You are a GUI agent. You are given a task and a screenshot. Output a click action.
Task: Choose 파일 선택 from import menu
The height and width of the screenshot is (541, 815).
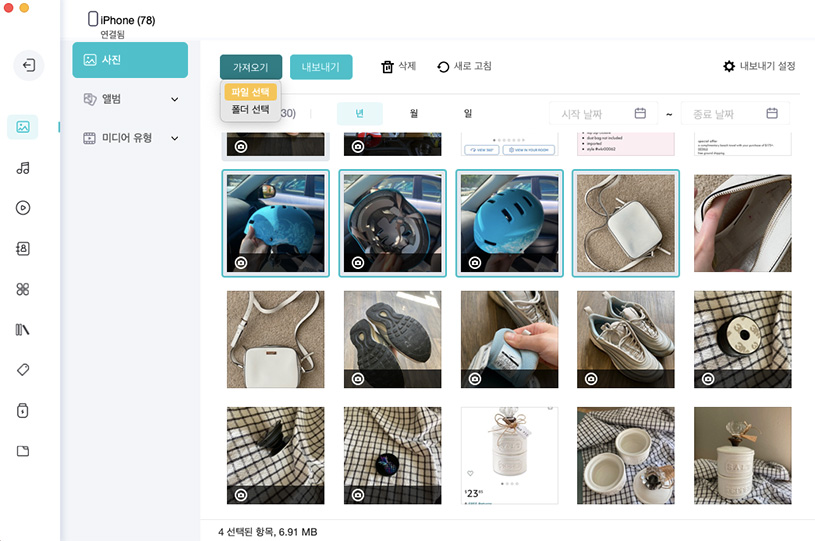(250, 92)
